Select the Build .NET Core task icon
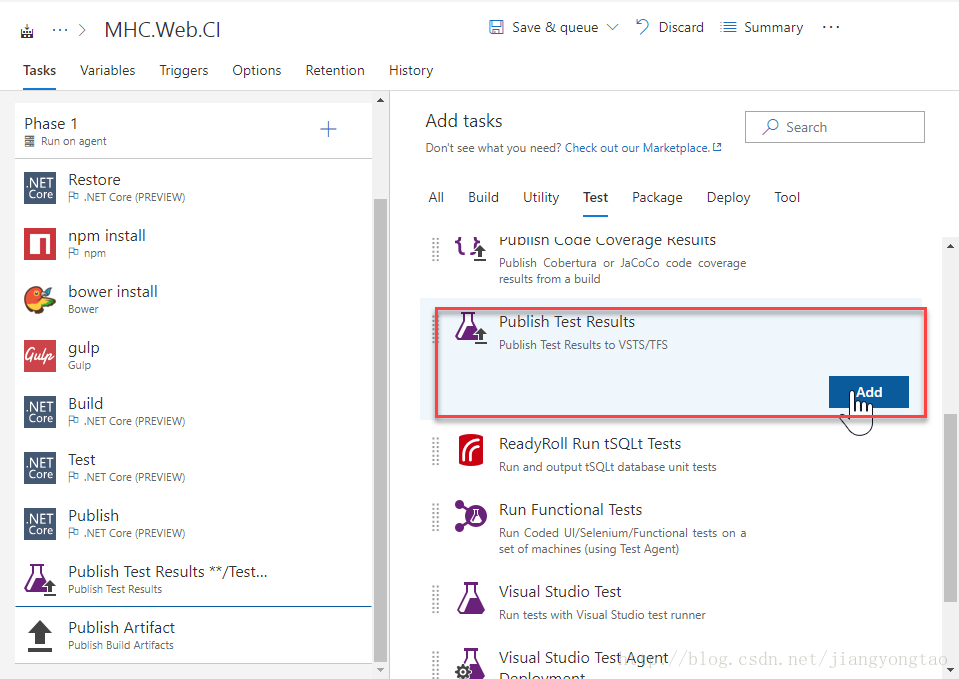This screenshot has height=679, width=959. pos(40,412)
